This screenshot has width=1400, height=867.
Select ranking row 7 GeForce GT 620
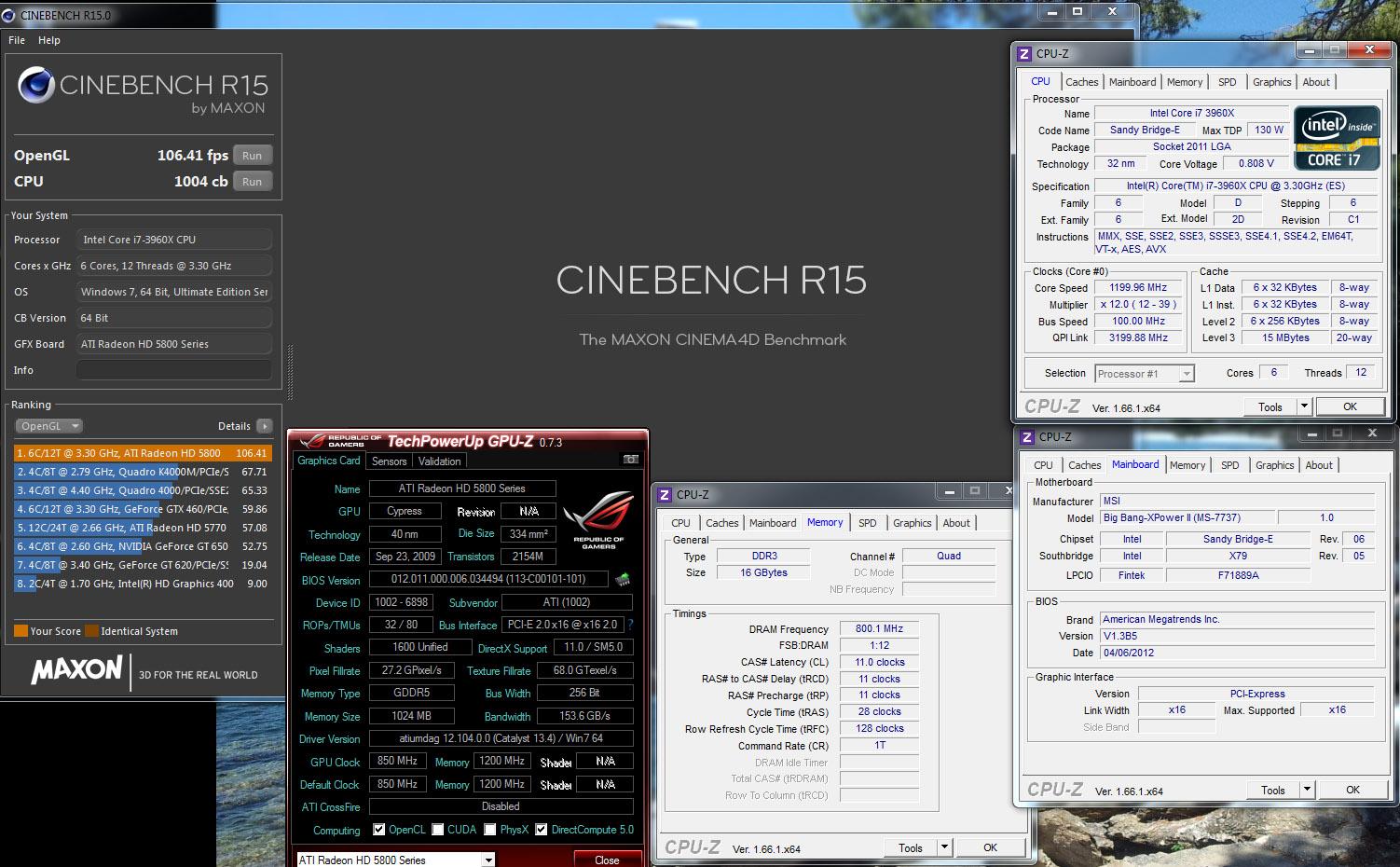143,565
